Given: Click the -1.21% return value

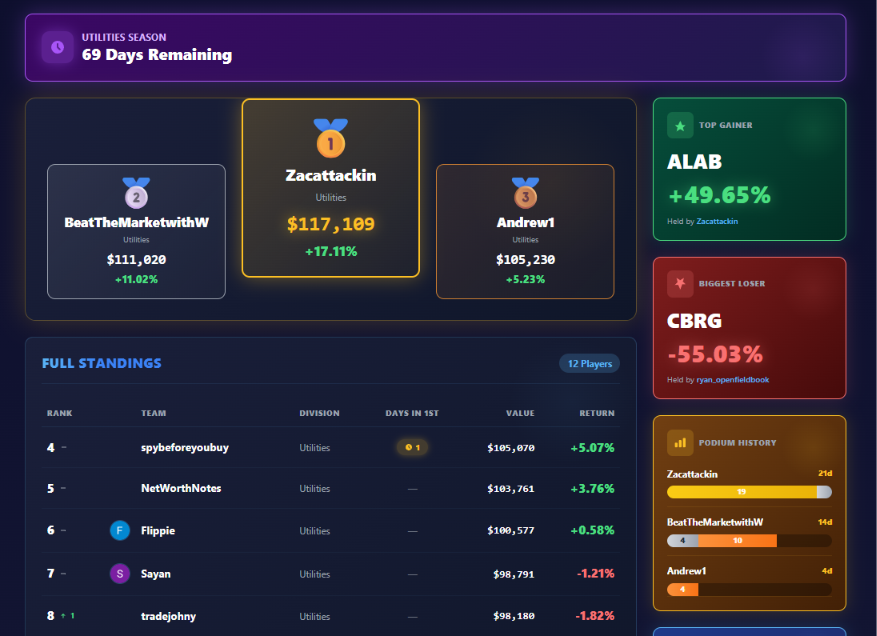Looking at the screenshot, I should (596, 573).
